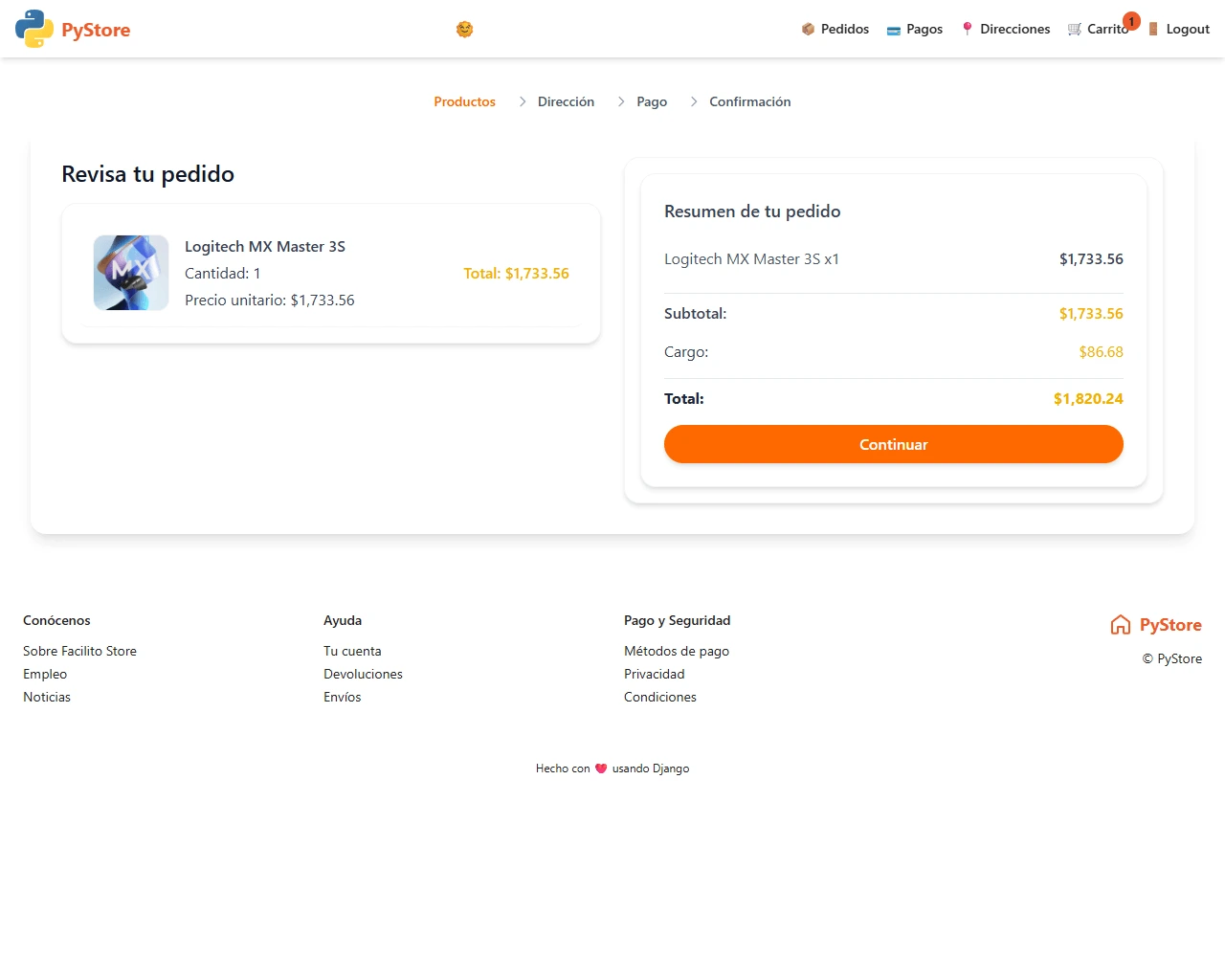1225x980 pixels.
Task: Open the Envíos footer link
Action: [x=342, y=697]
